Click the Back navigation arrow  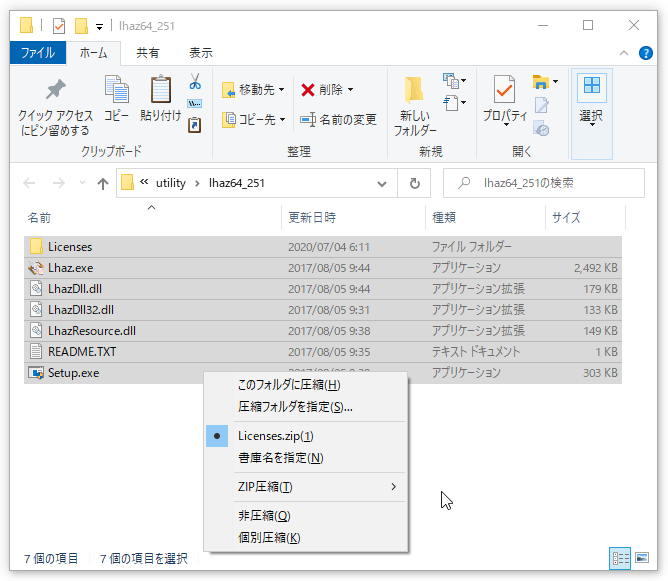tap(29, 183)
